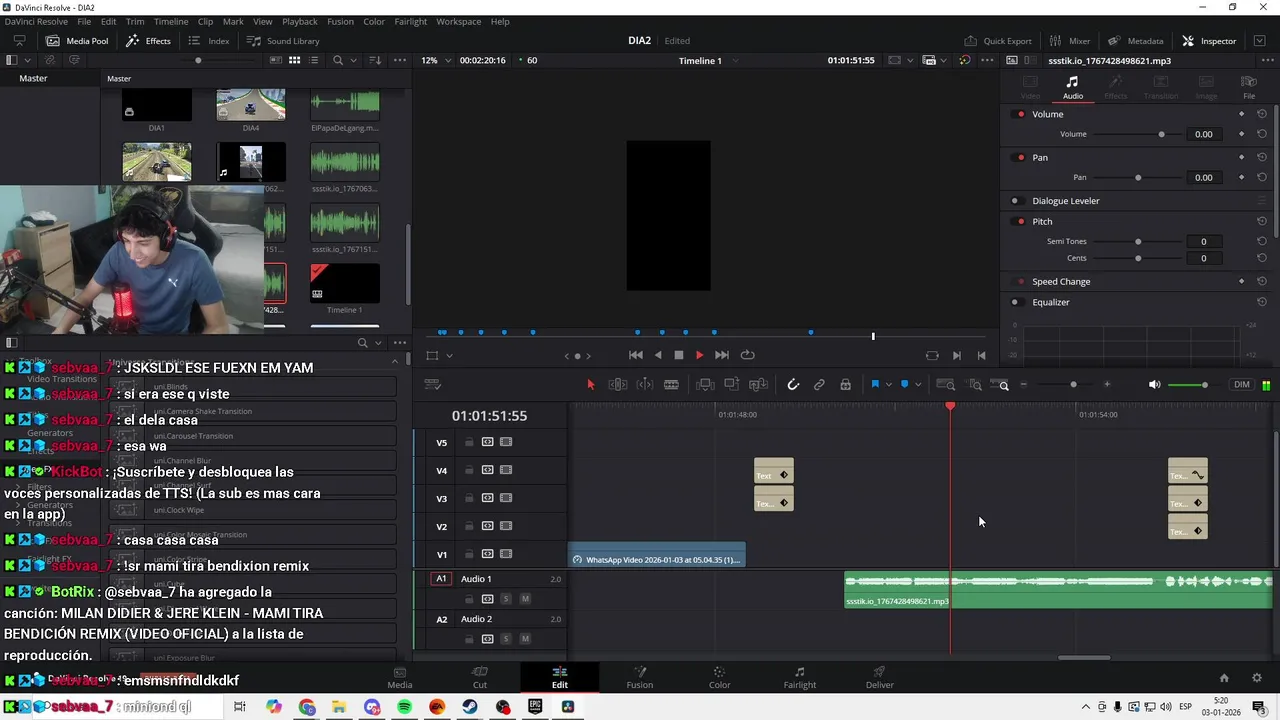Open the Timeline menu
Viewport: 1280px width, 720px height.
pyautogui.click(x=171, y=21)
